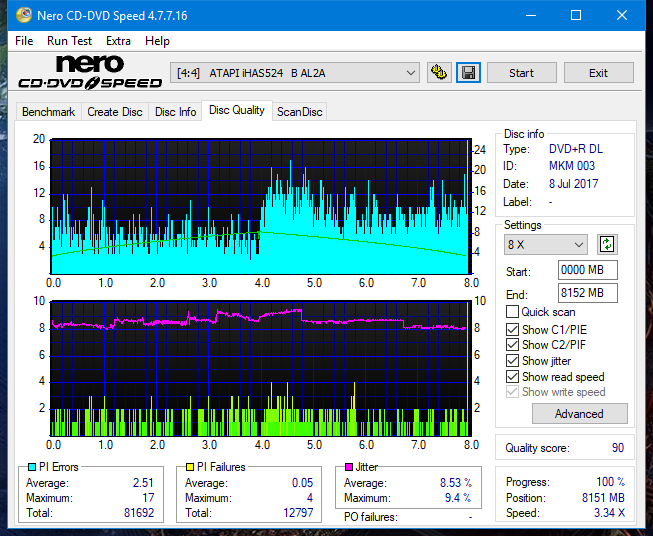This screenshot has height=536, width=653.
Task: Toggle the Show C1/PIE checkbox
Action: pos(512,329)
